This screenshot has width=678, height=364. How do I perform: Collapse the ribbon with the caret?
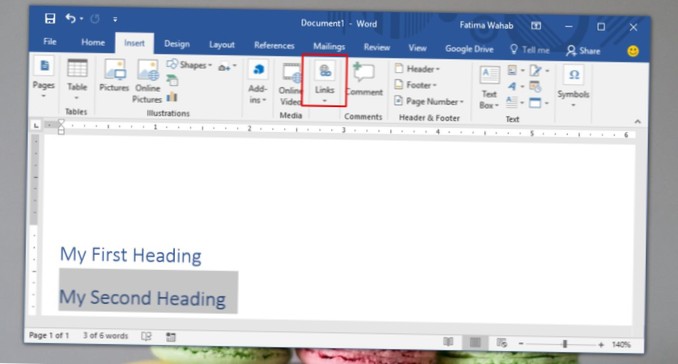pyautogui.click(x=637, y=121)
